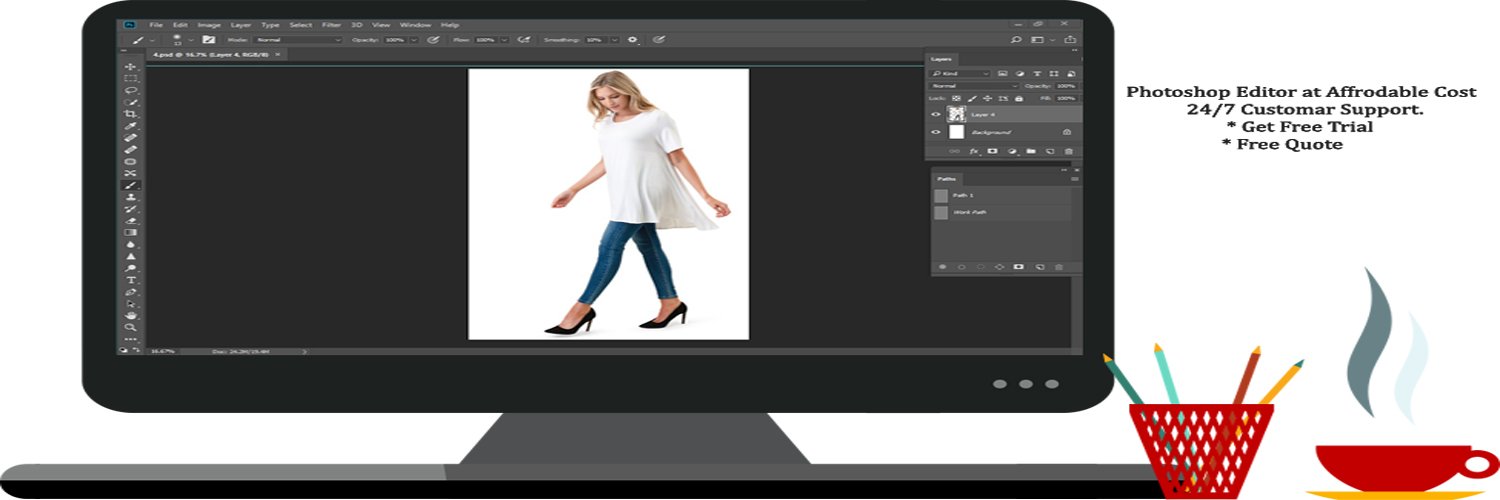
Task: Hide the Background layer eye icon
Action: (936, 132)
